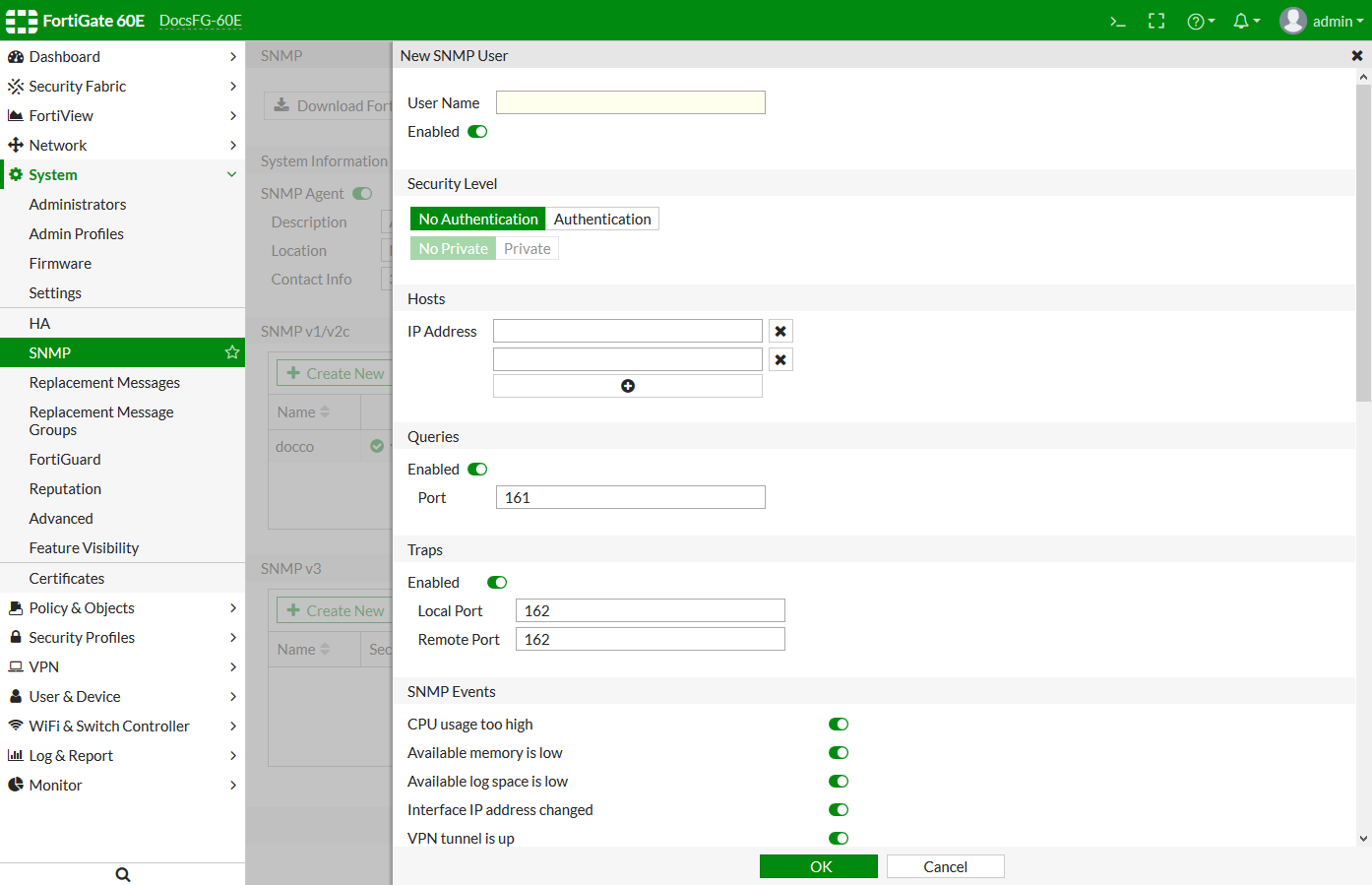1372x885 pixels.
Task: Open Administrators in the System menu
Action: [x=78, y=205]
